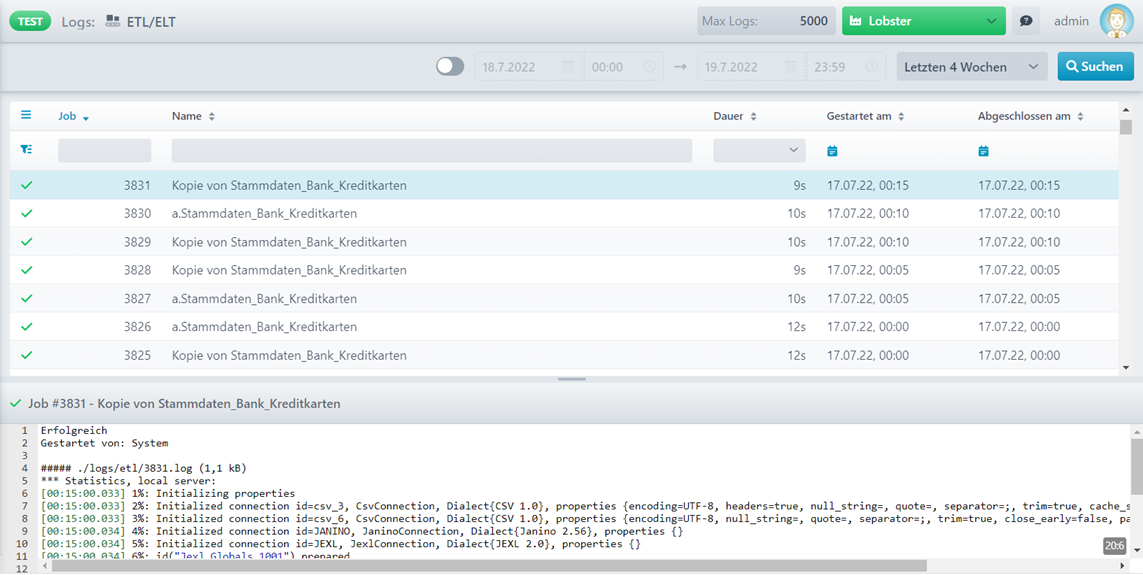Sort by the Job column header
The image size is (1143, 575).
point(74,116)
